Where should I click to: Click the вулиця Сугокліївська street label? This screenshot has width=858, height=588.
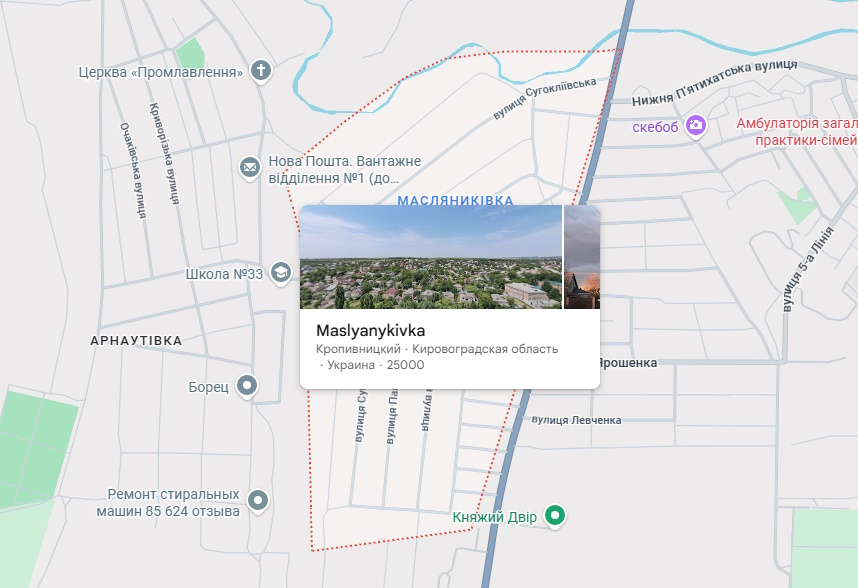click(544, 98)
